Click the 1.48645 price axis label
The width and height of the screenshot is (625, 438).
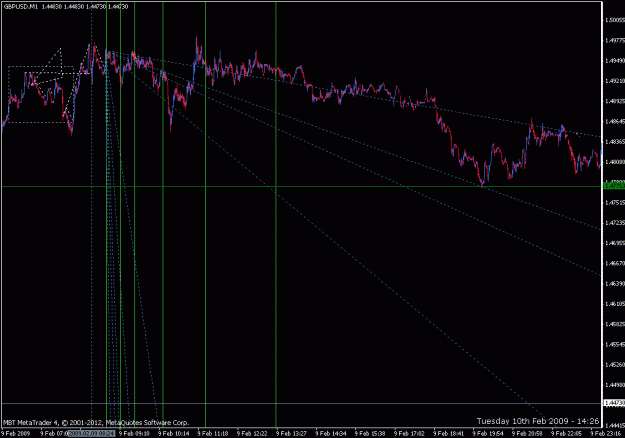coord(615,121)
